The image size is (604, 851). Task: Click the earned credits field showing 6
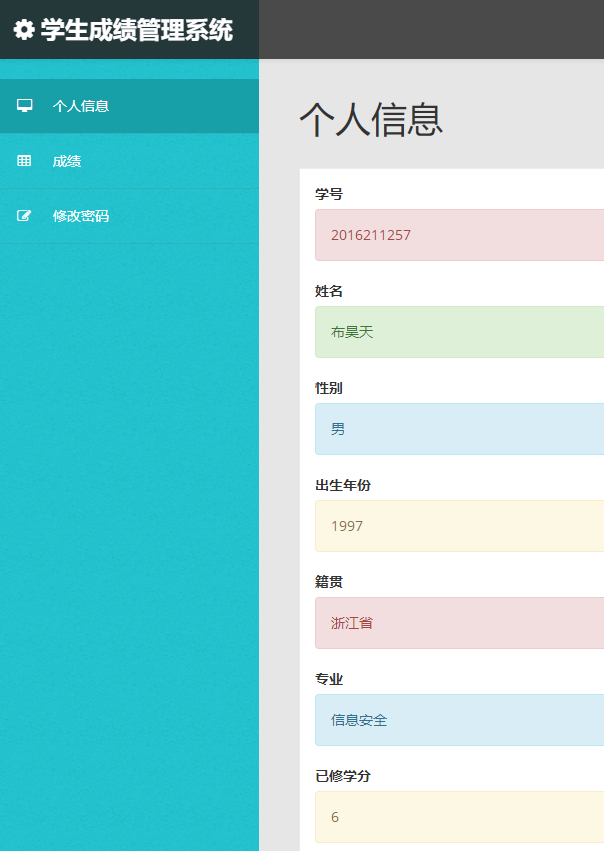[x=459, y=817]
